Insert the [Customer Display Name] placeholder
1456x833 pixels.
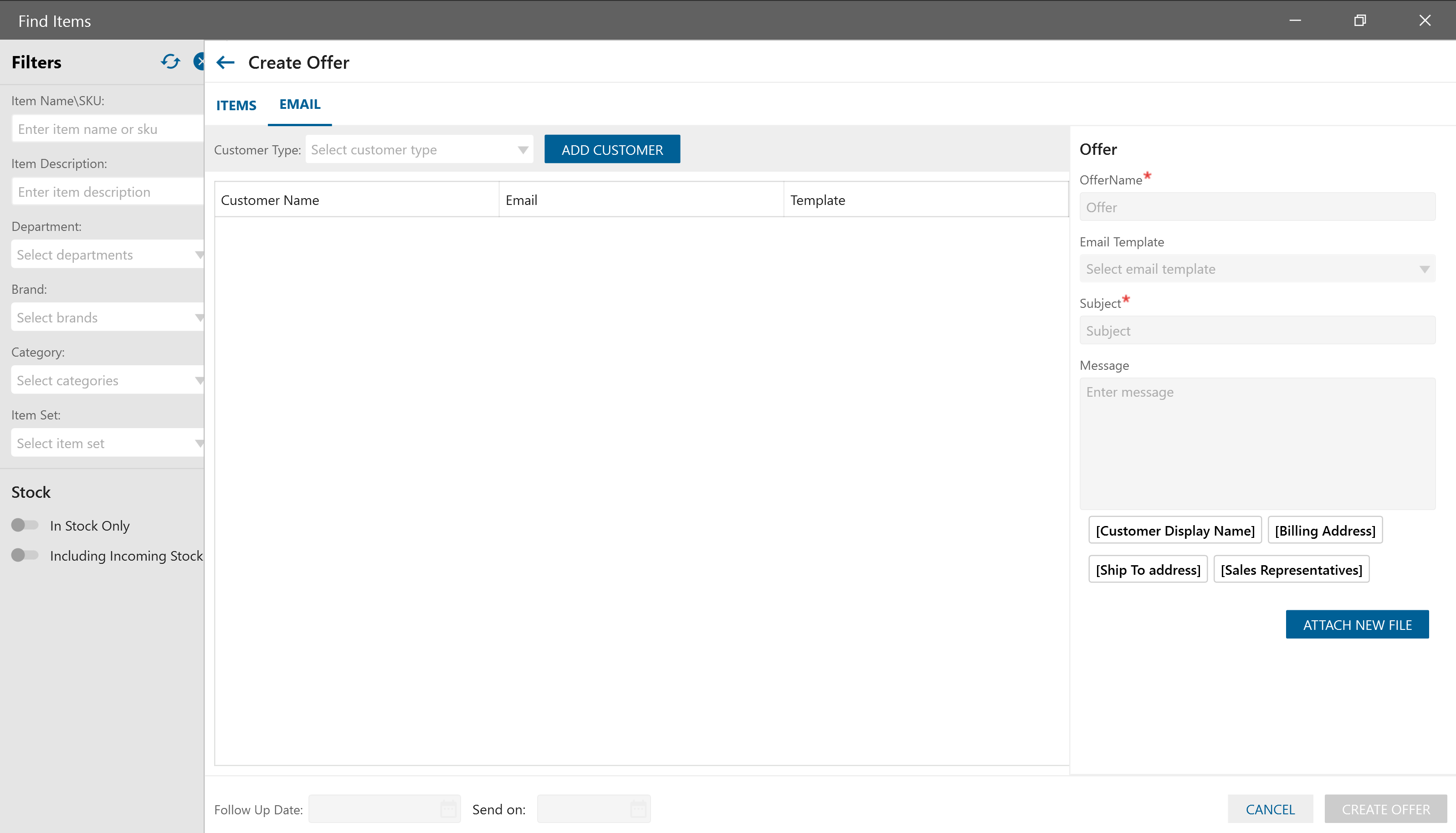1175,530
